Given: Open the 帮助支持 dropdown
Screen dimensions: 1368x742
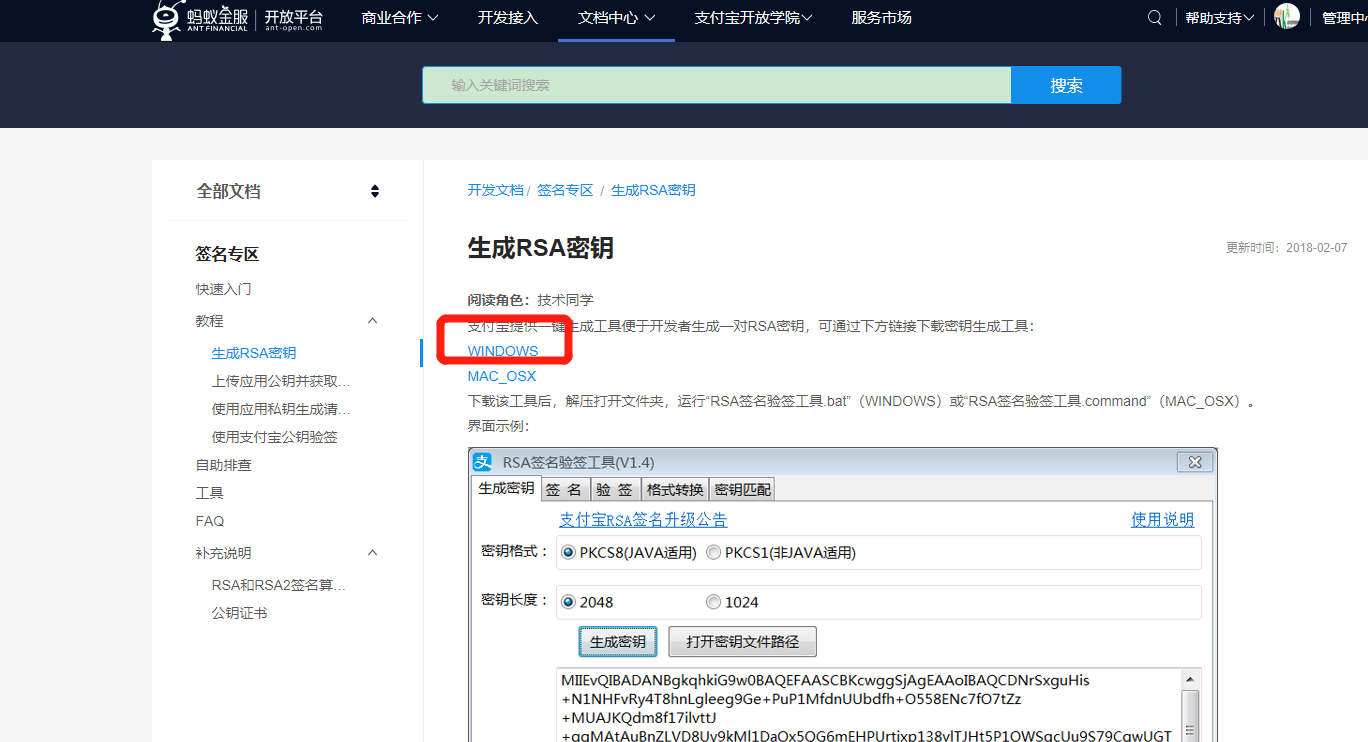Looking at the screenshot, I should (x=1219, y=18).
